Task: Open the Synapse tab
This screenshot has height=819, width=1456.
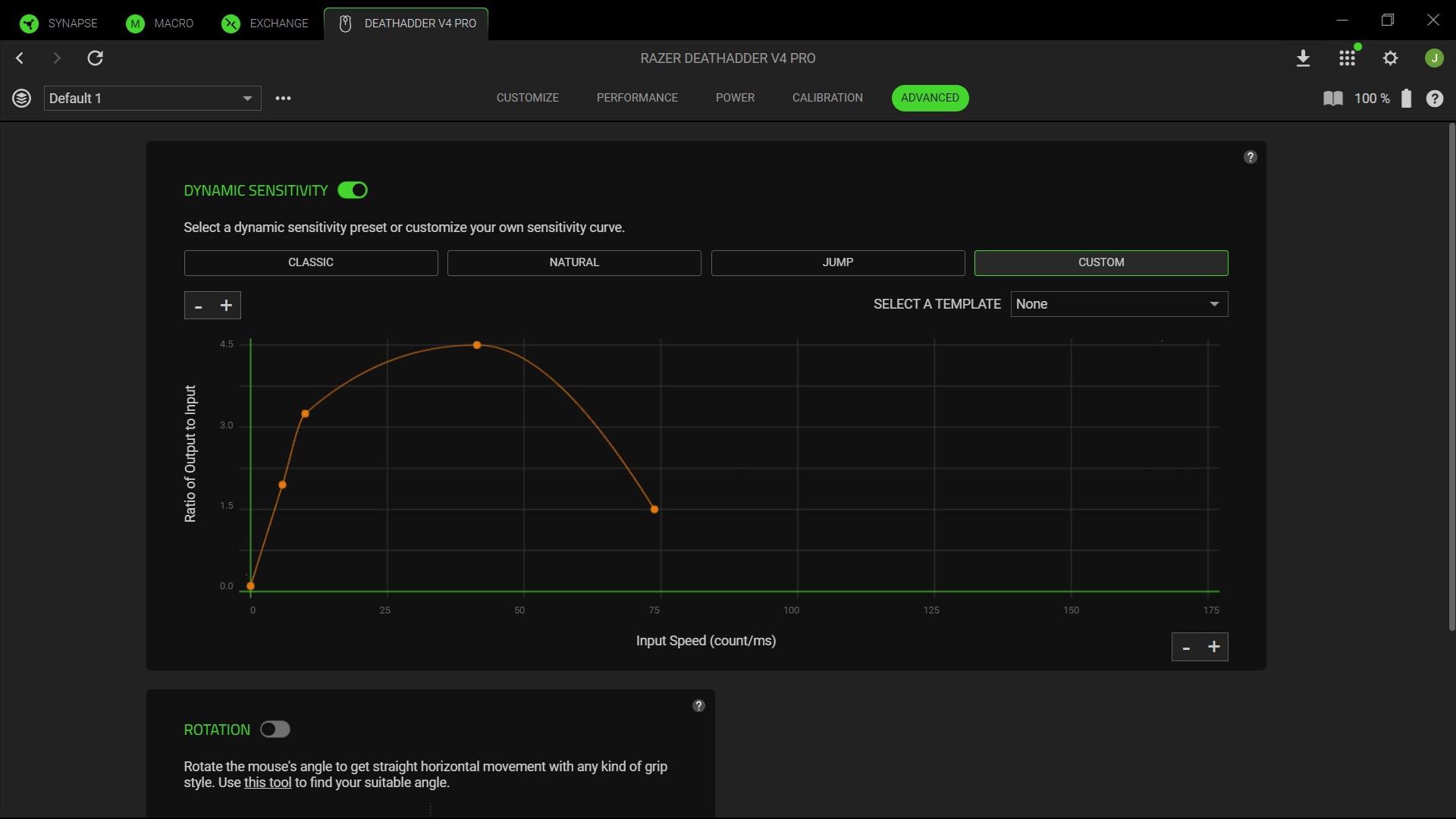Action: [58, 23]
